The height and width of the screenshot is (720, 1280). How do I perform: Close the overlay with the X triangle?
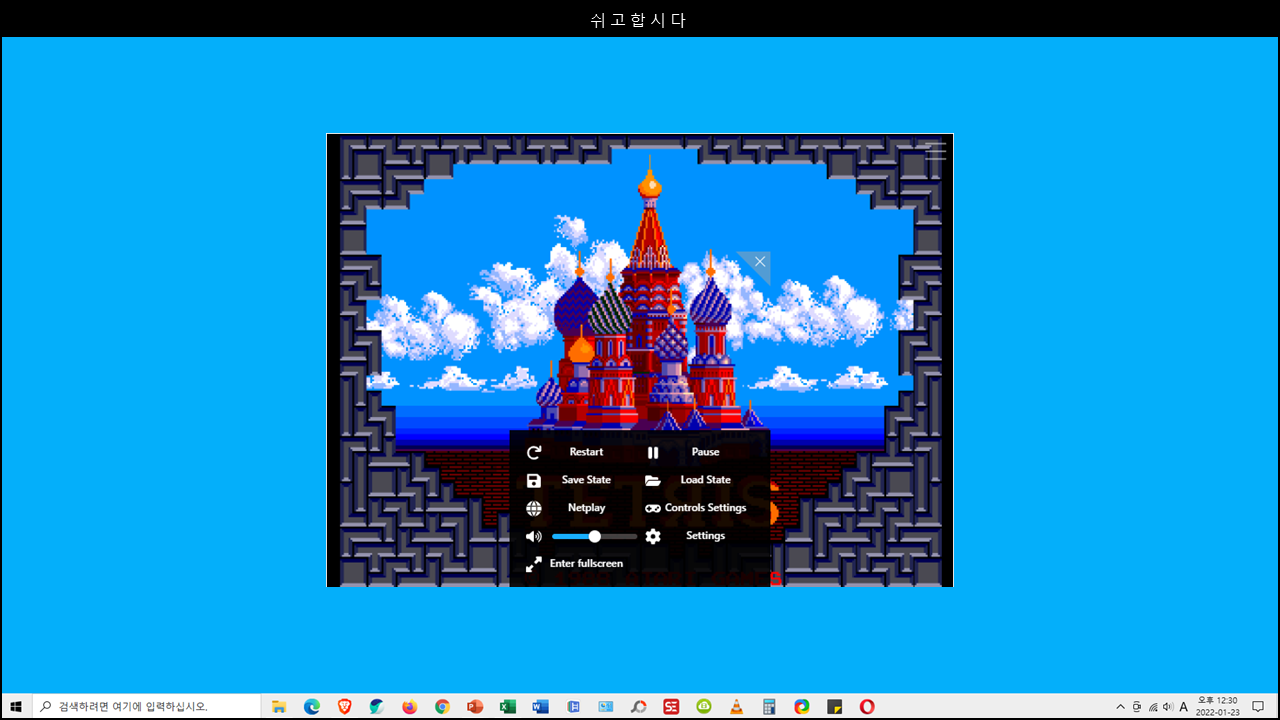(x=760, y=261)
